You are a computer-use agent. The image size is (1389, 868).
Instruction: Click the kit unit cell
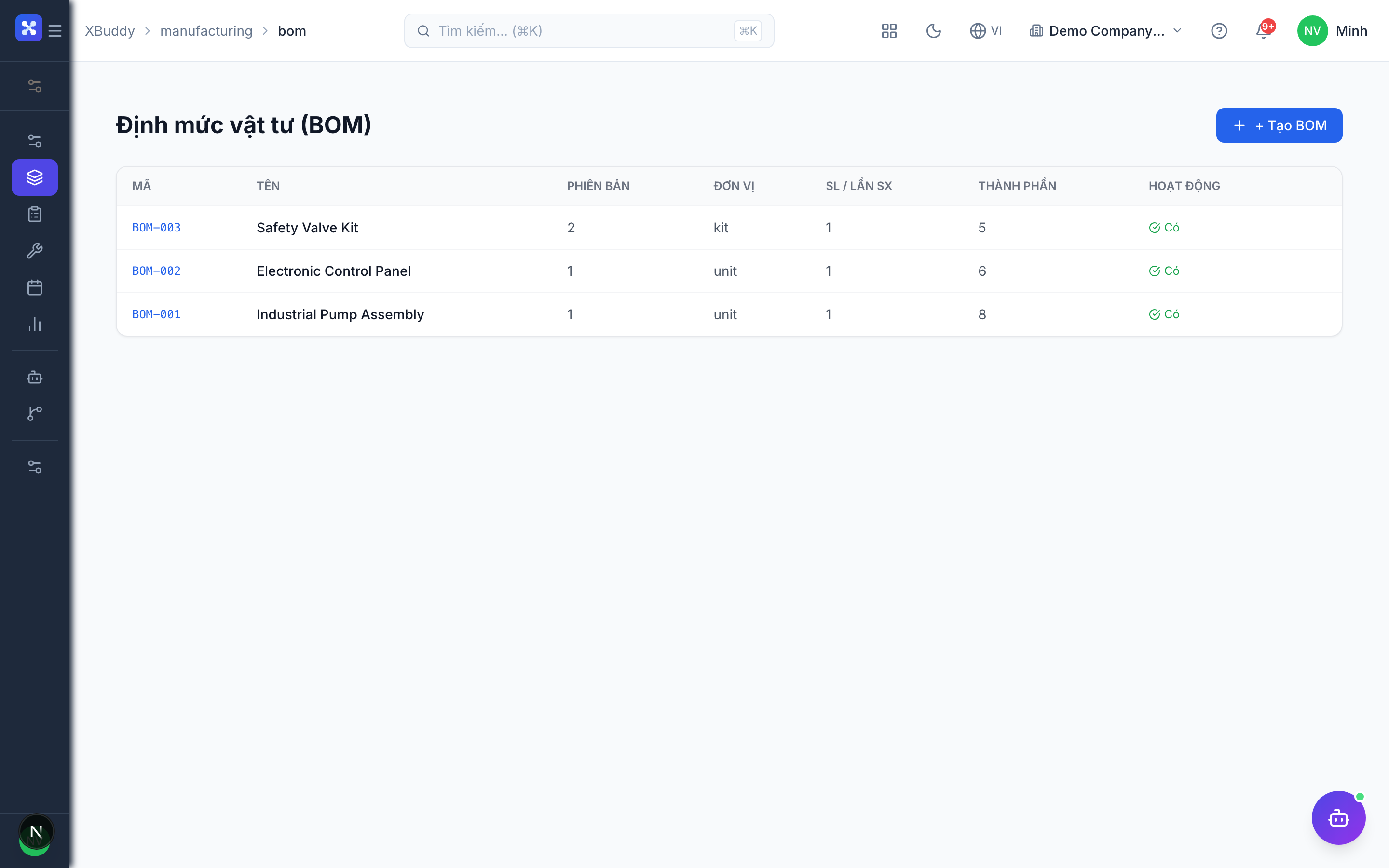(x=721, y=227)
